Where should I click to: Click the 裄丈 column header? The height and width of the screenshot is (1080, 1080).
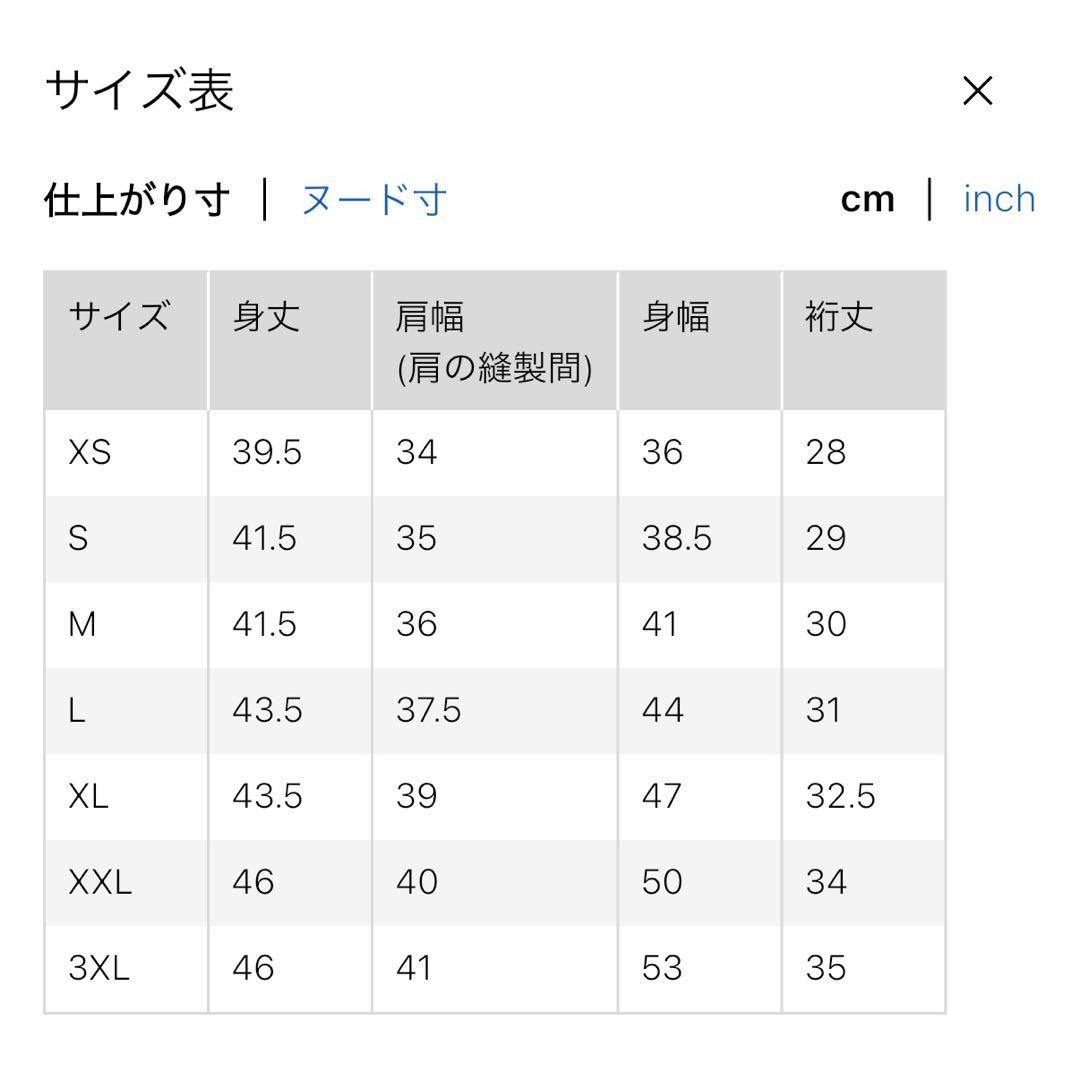[864, 341]
